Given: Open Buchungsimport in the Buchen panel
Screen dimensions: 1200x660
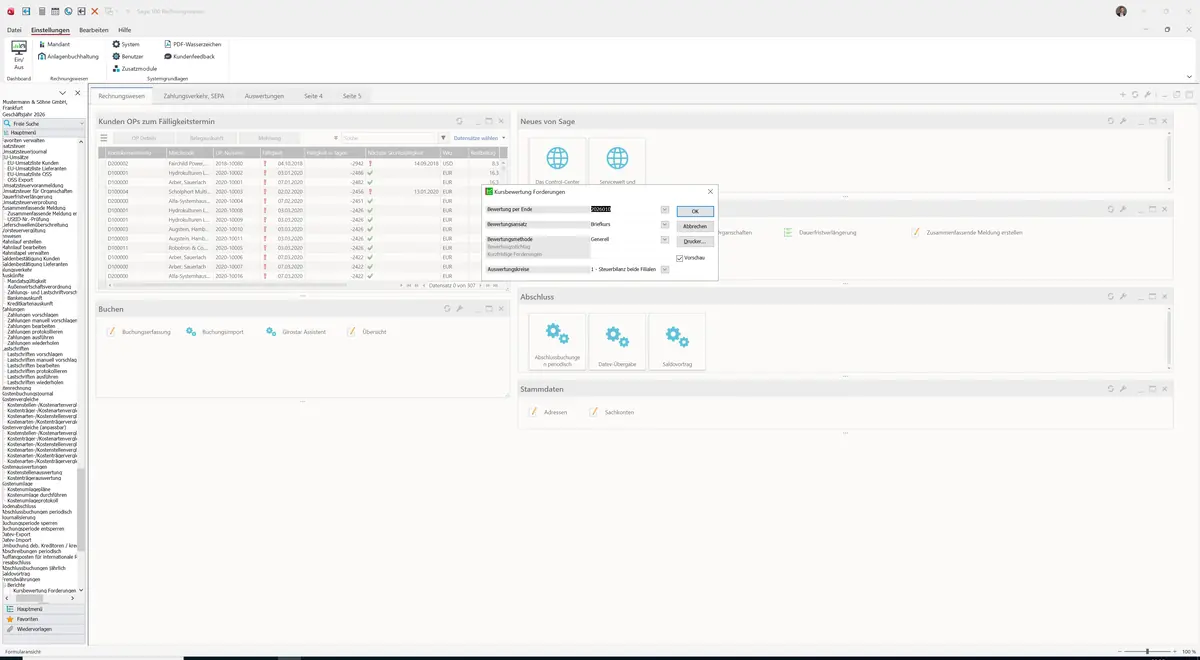Looking at the screenshot, I should click(x=215, y=331).
